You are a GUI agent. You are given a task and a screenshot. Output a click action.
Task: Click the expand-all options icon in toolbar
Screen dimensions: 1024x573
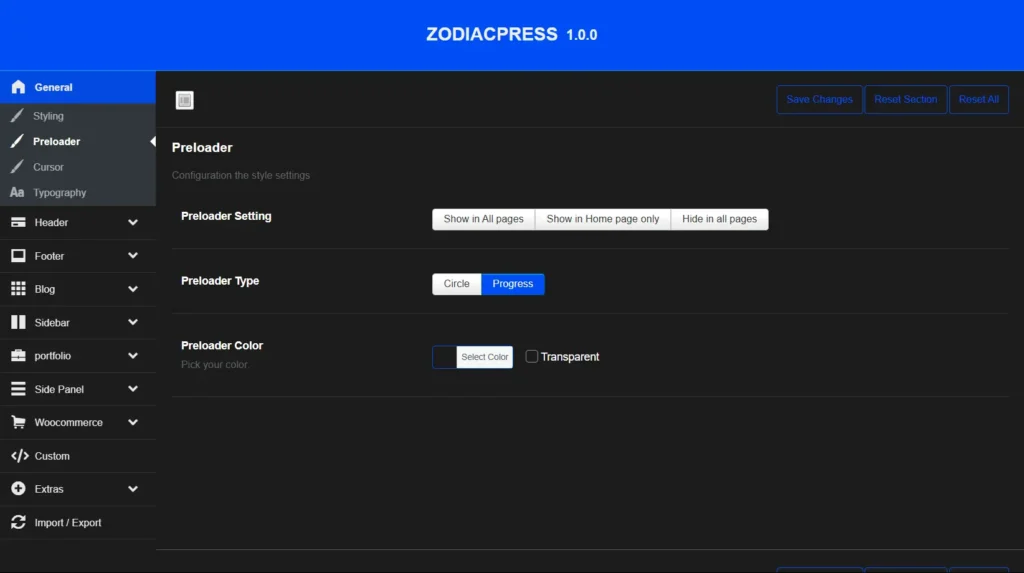(x=184, y=100)
